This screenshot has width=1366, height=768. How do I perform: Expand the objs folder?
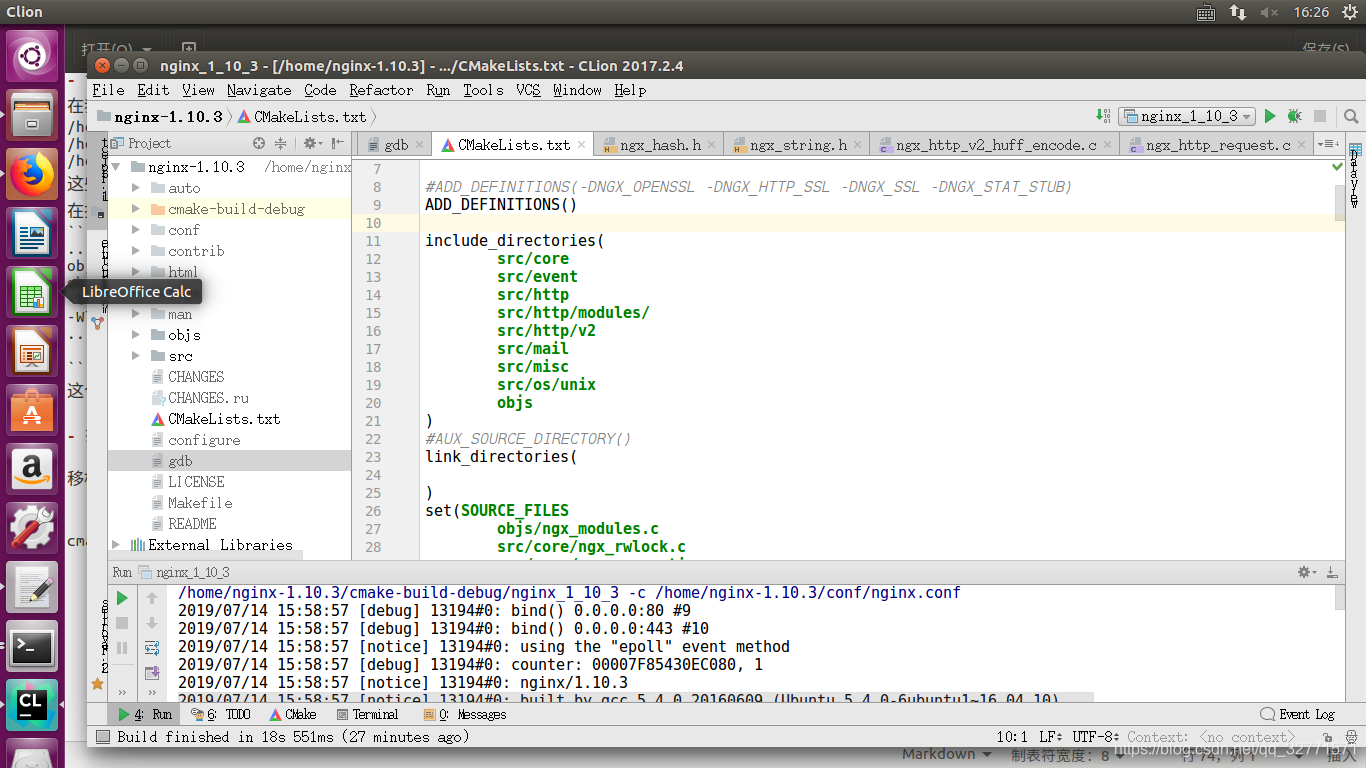pyautogui.click(x=136, y=335)
